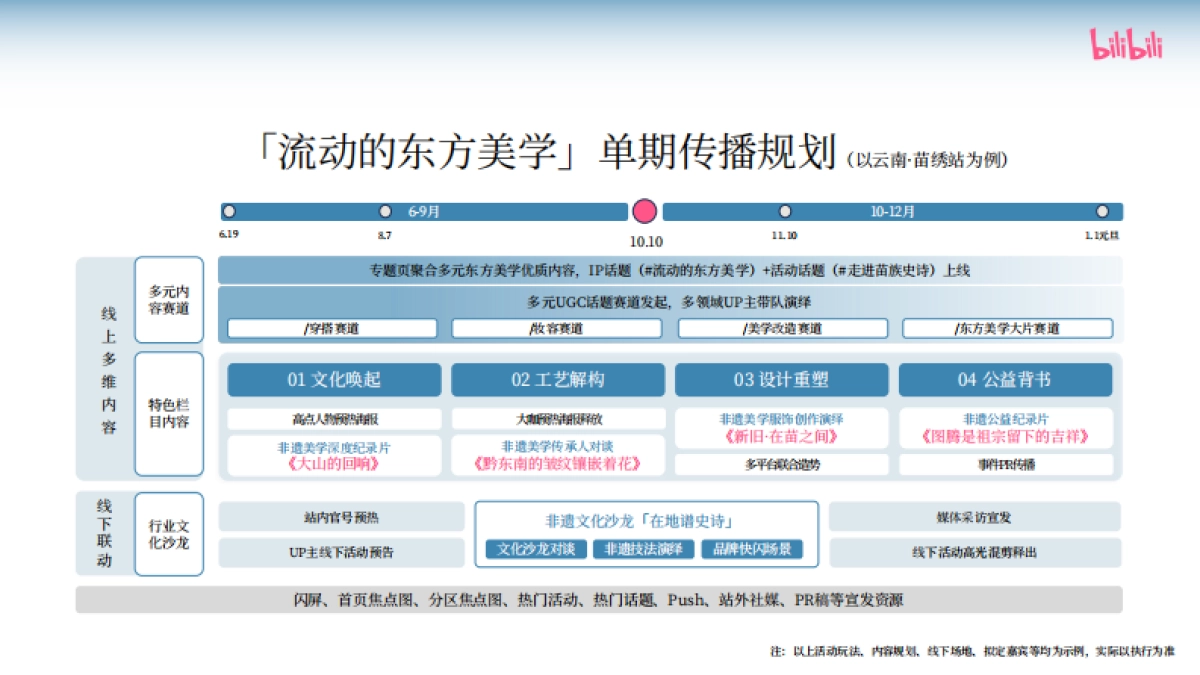The width and height of the screenshot is (1200, 675).
Task: Select the 02 工艺解构 stage header
Action: (x=559, y=380)
